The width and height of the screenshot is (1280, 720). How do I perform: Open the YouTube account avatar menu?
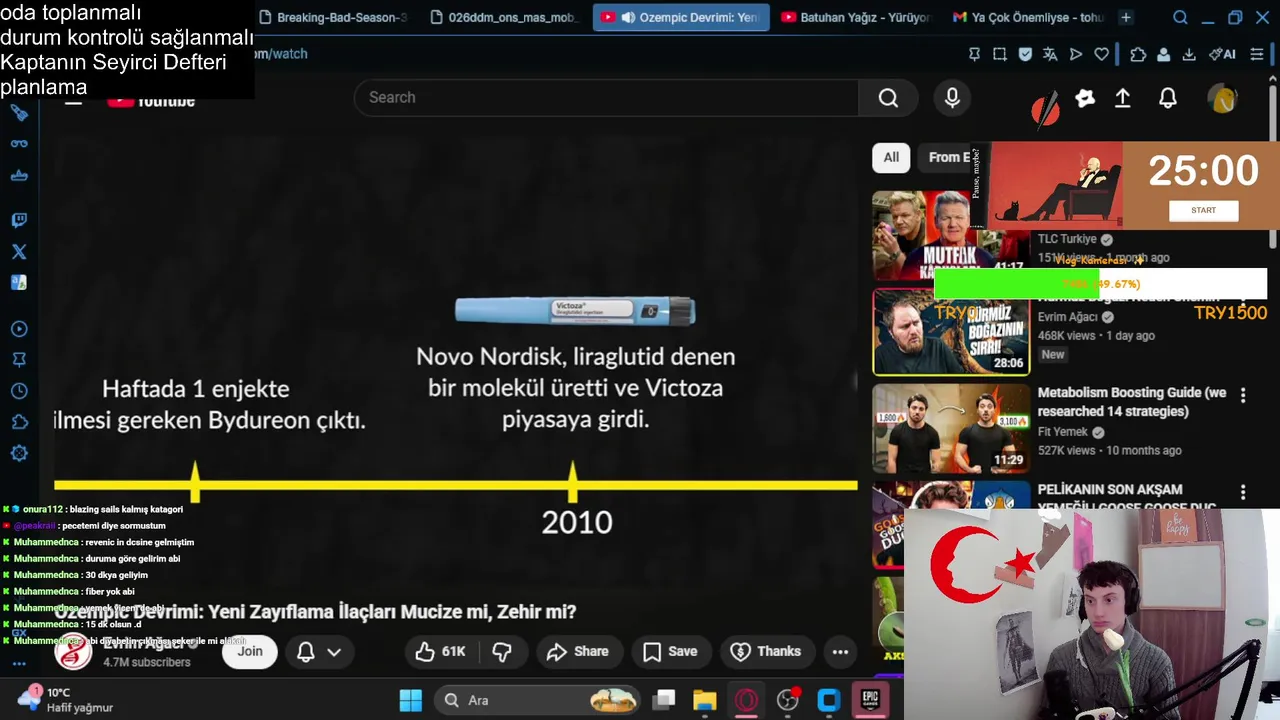1222,99
